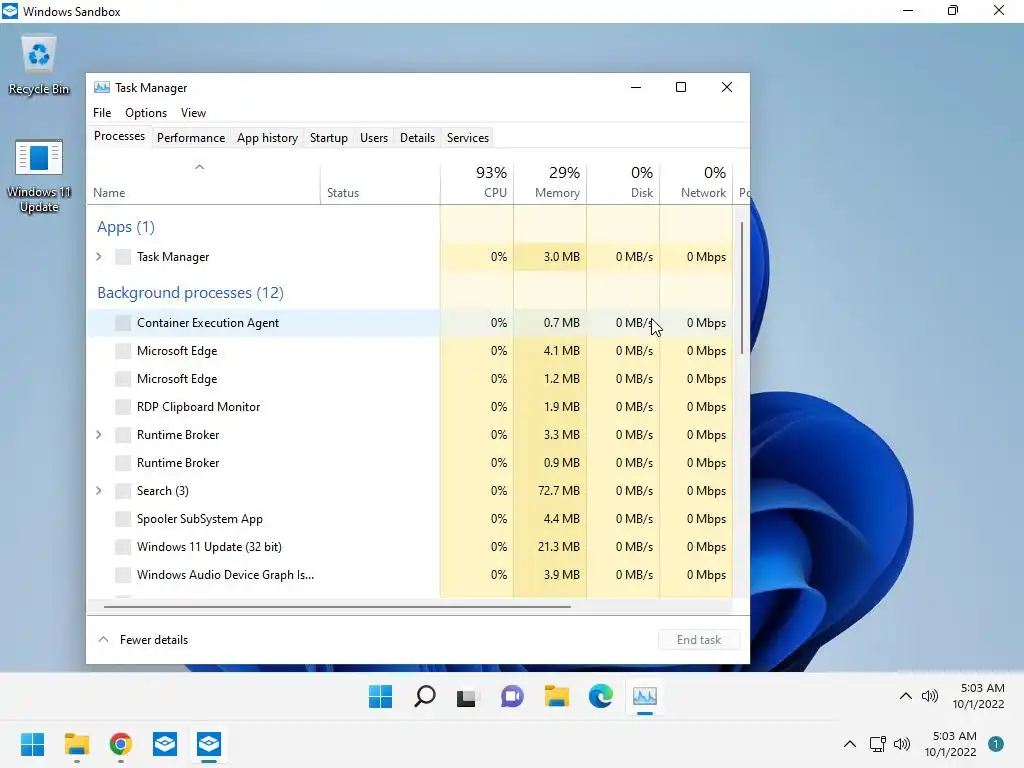
Task: Sort by Status column header
Action: [381, 182]
